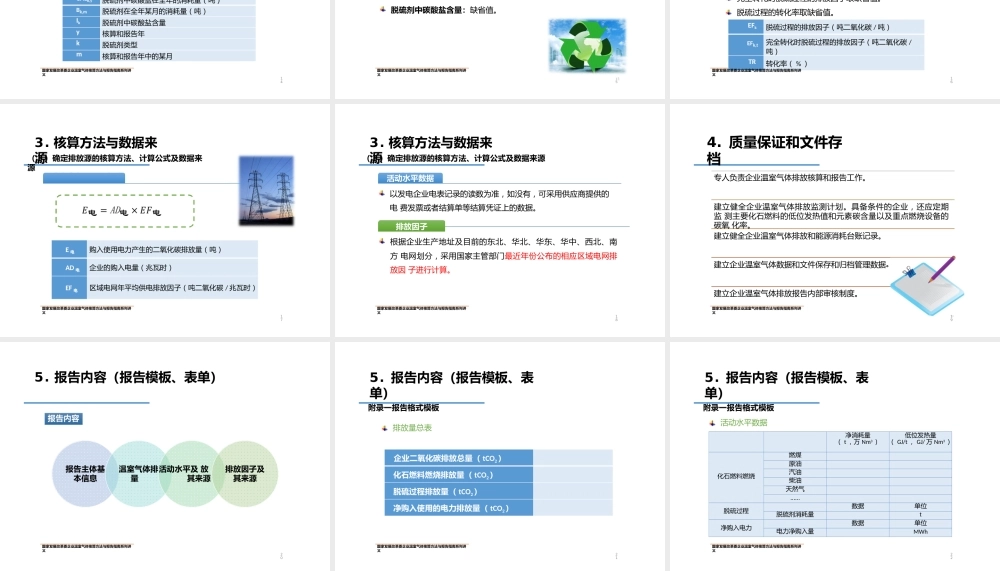
Task: Click the 购入使用电力产生的二氧化碳排放量 row
Action: pos(155,249)
